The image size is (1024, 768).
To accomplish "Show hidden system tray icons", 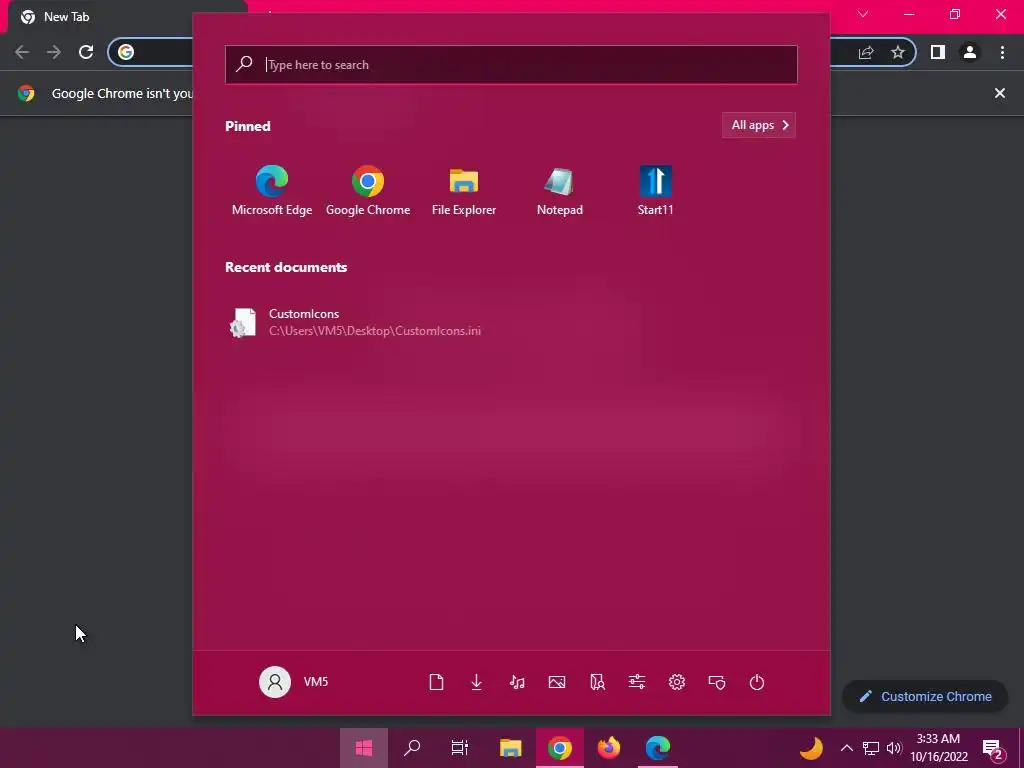I will (846, 748).
